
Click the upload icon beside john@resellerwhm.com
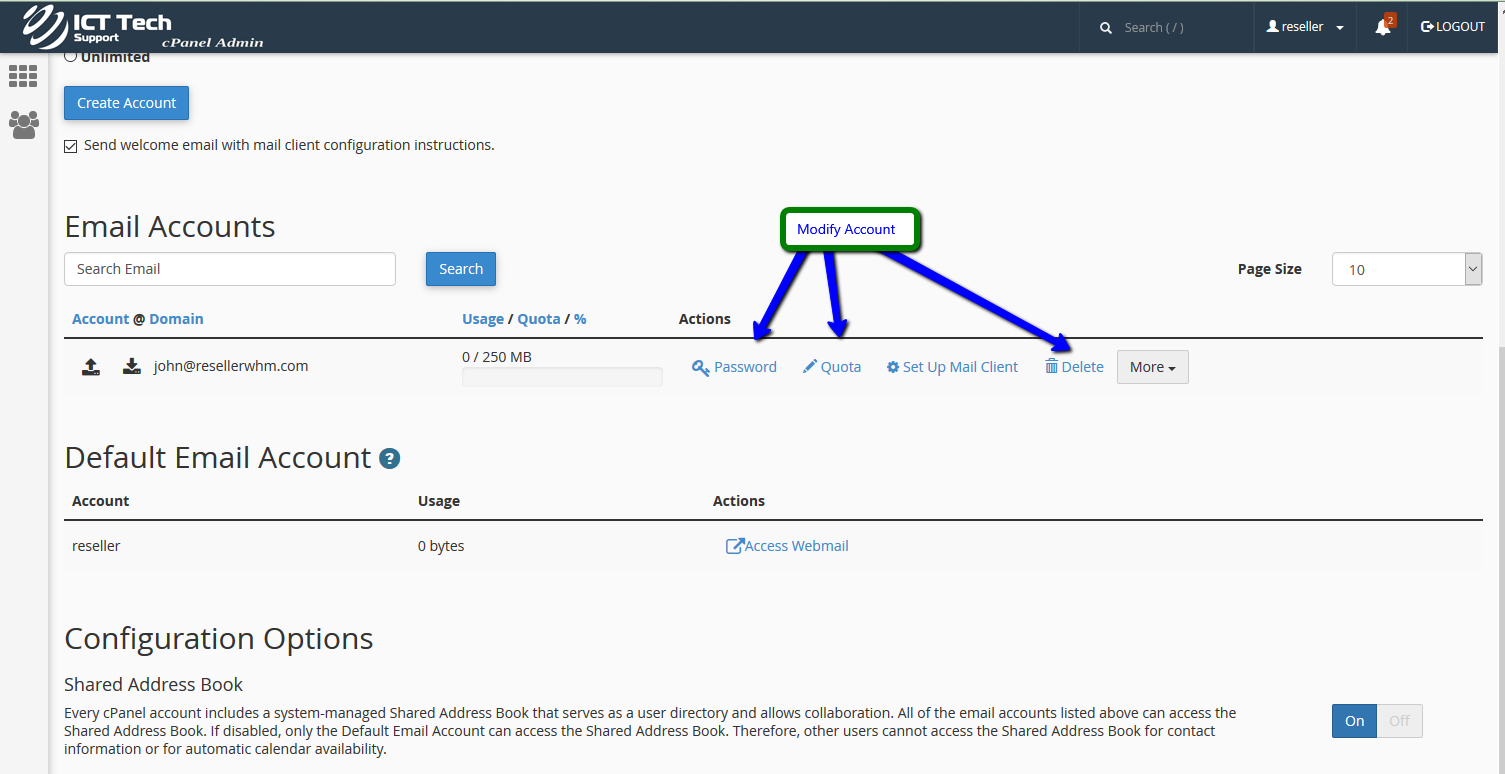coord(91,367)
